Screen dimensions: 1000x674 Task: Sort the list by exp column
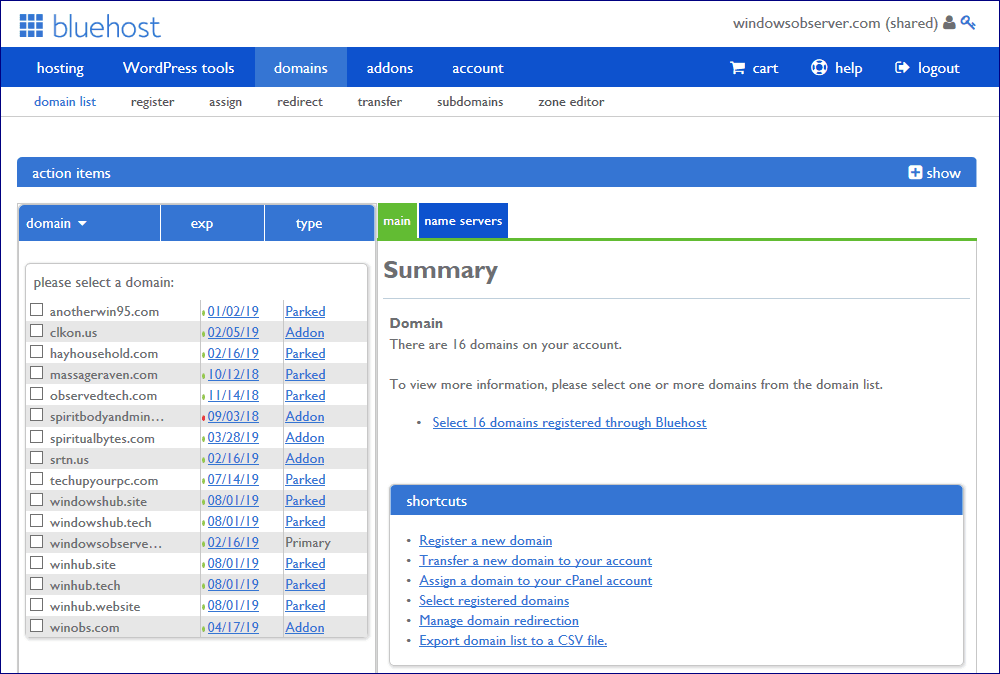click(x=212, y=223)
